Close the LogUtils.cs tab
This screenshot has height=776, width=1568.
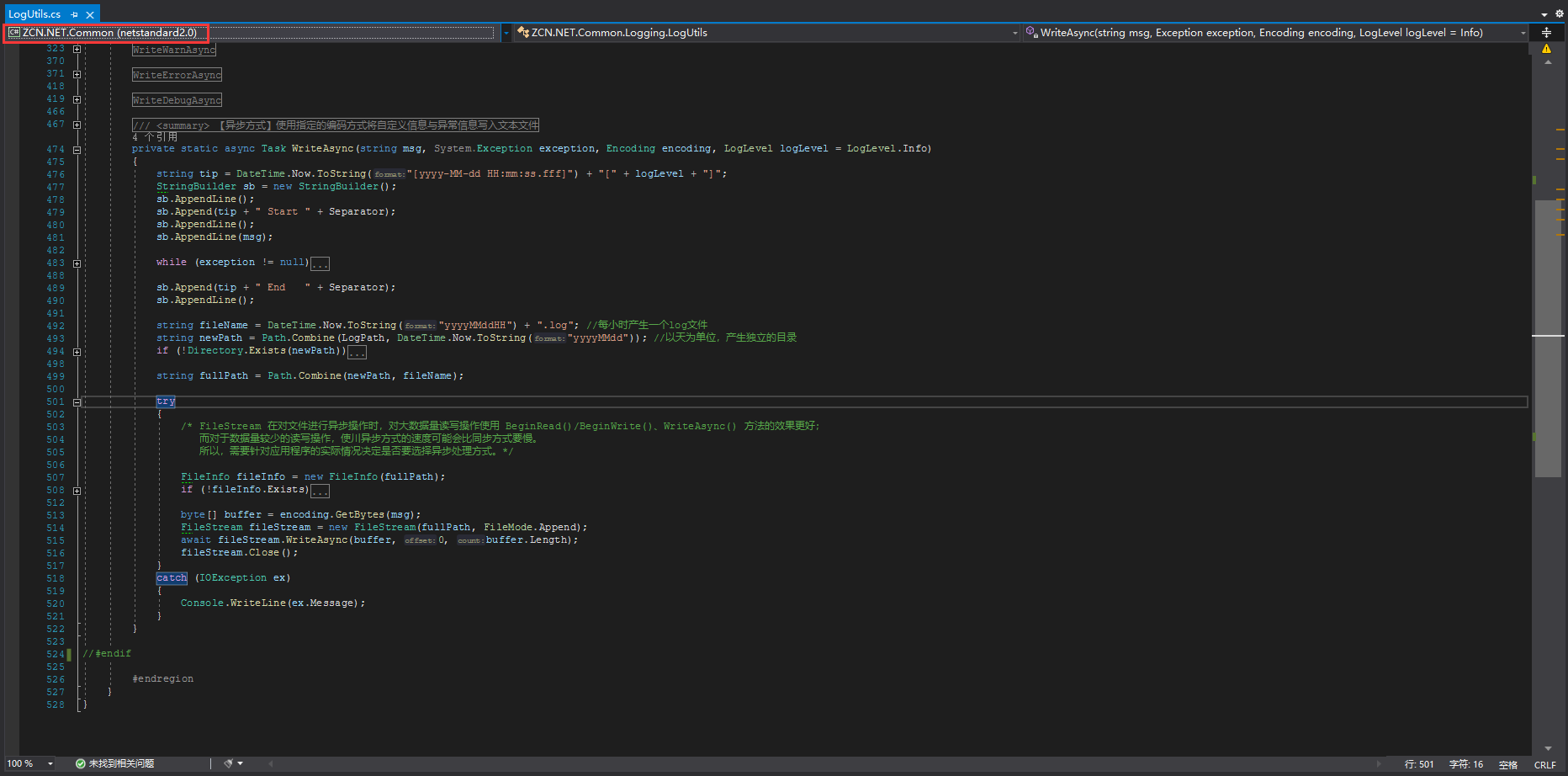90,14
